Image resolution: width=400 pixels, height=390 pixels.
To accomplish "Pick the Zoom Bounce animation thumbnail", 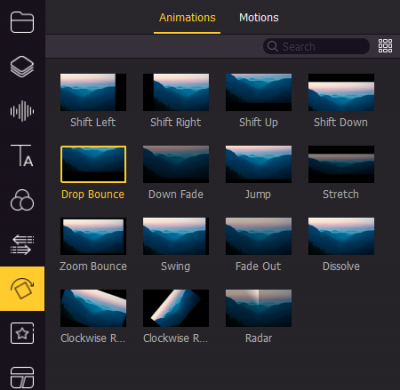I will (93, 236).
